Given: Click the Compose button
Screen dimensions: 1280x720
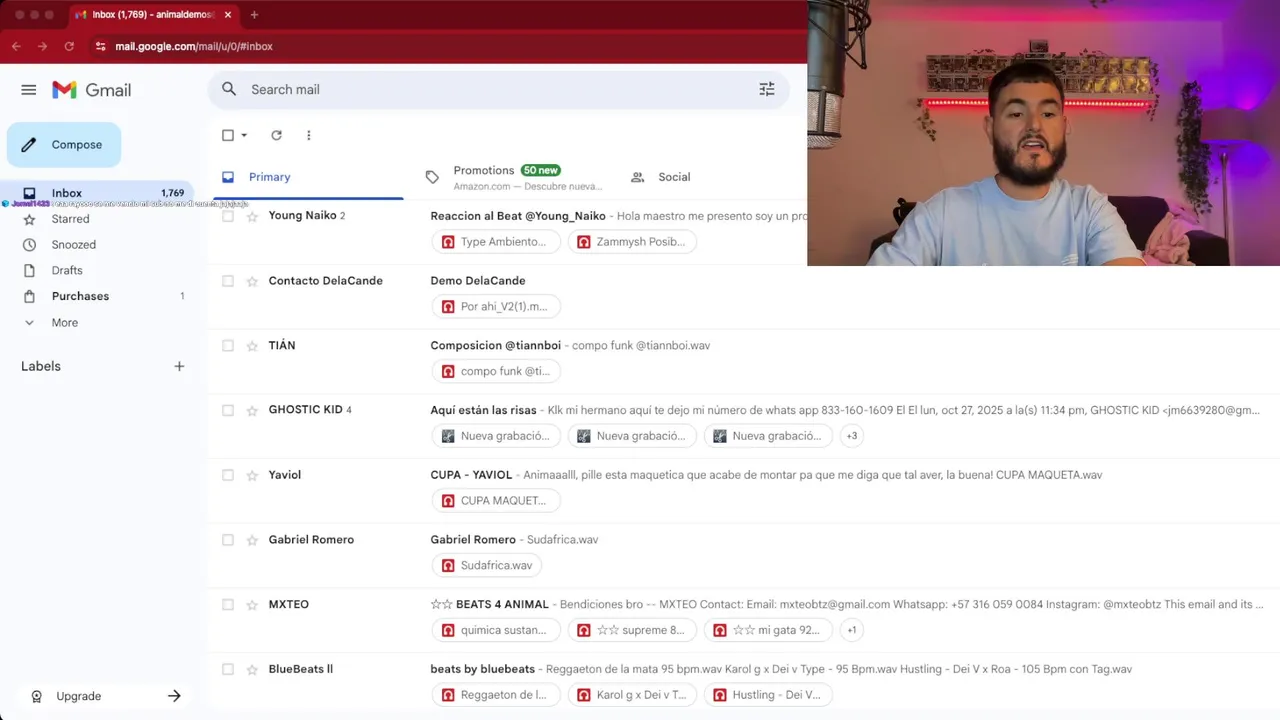Looking at the screenshot, I should pyautogui.click(x=64, y=145).
